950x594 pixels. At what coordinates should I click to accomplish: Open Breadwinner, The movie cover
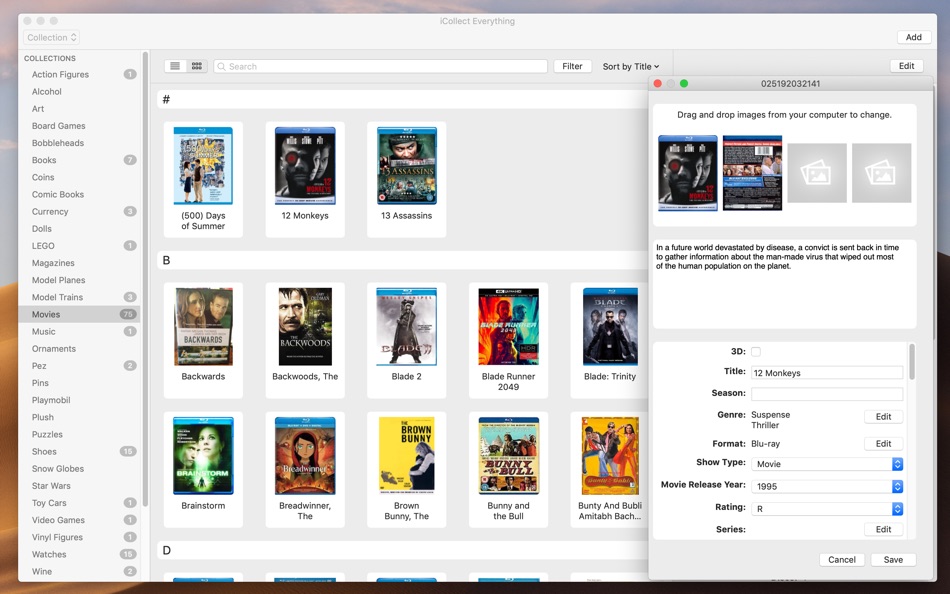tap(305, 455)
